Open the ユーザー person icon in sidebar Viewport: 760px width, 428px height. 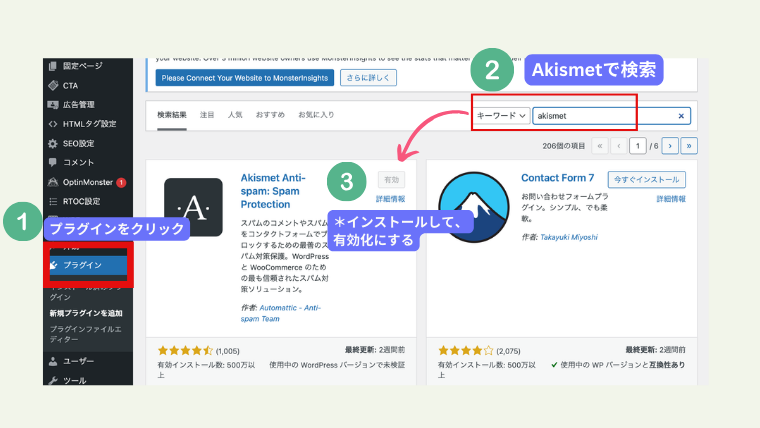click(x=53, y=361)
